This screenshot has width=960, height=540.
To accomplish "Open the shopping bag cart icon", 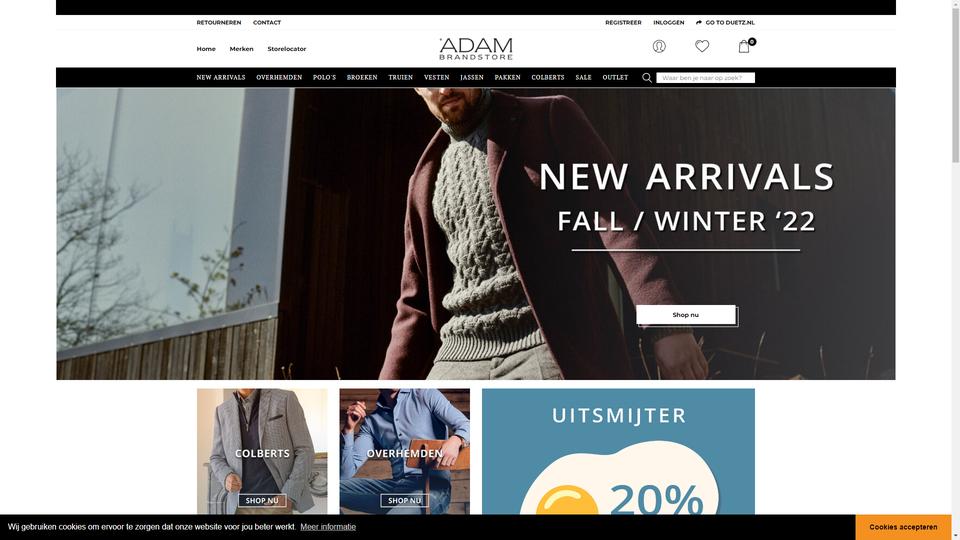I will 744,47.
